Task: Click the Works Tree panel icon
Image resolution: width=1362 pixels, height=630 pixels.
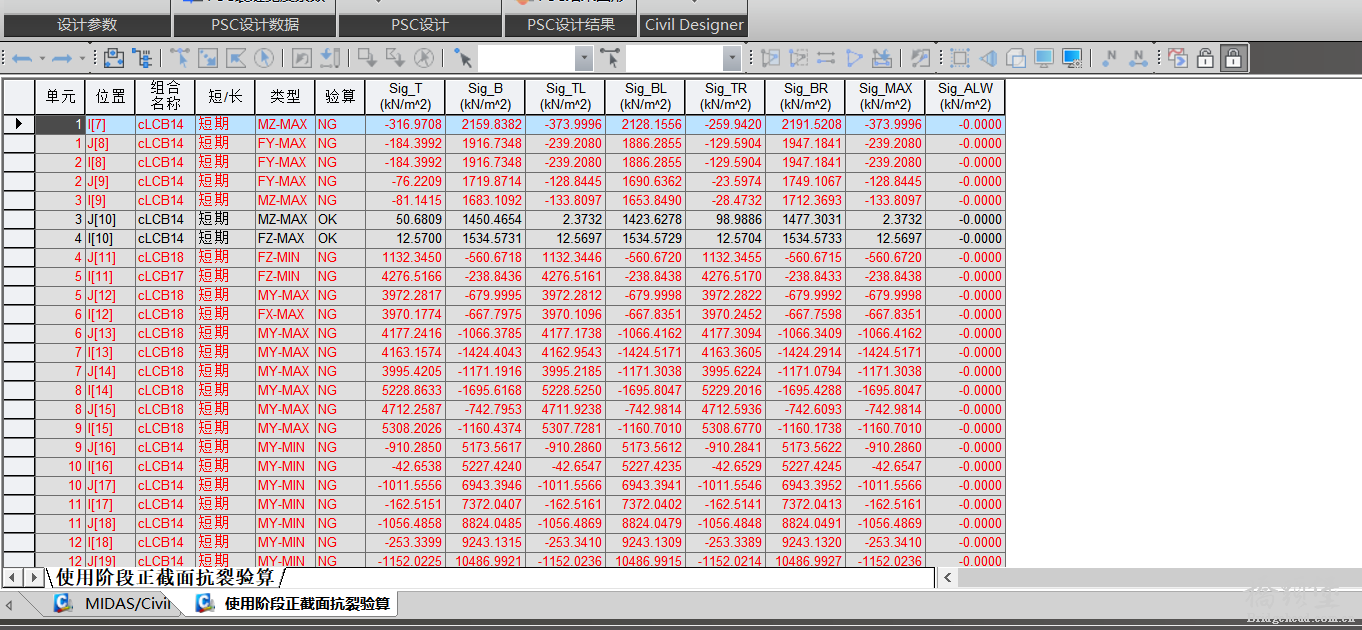Action: pos(114,59)
